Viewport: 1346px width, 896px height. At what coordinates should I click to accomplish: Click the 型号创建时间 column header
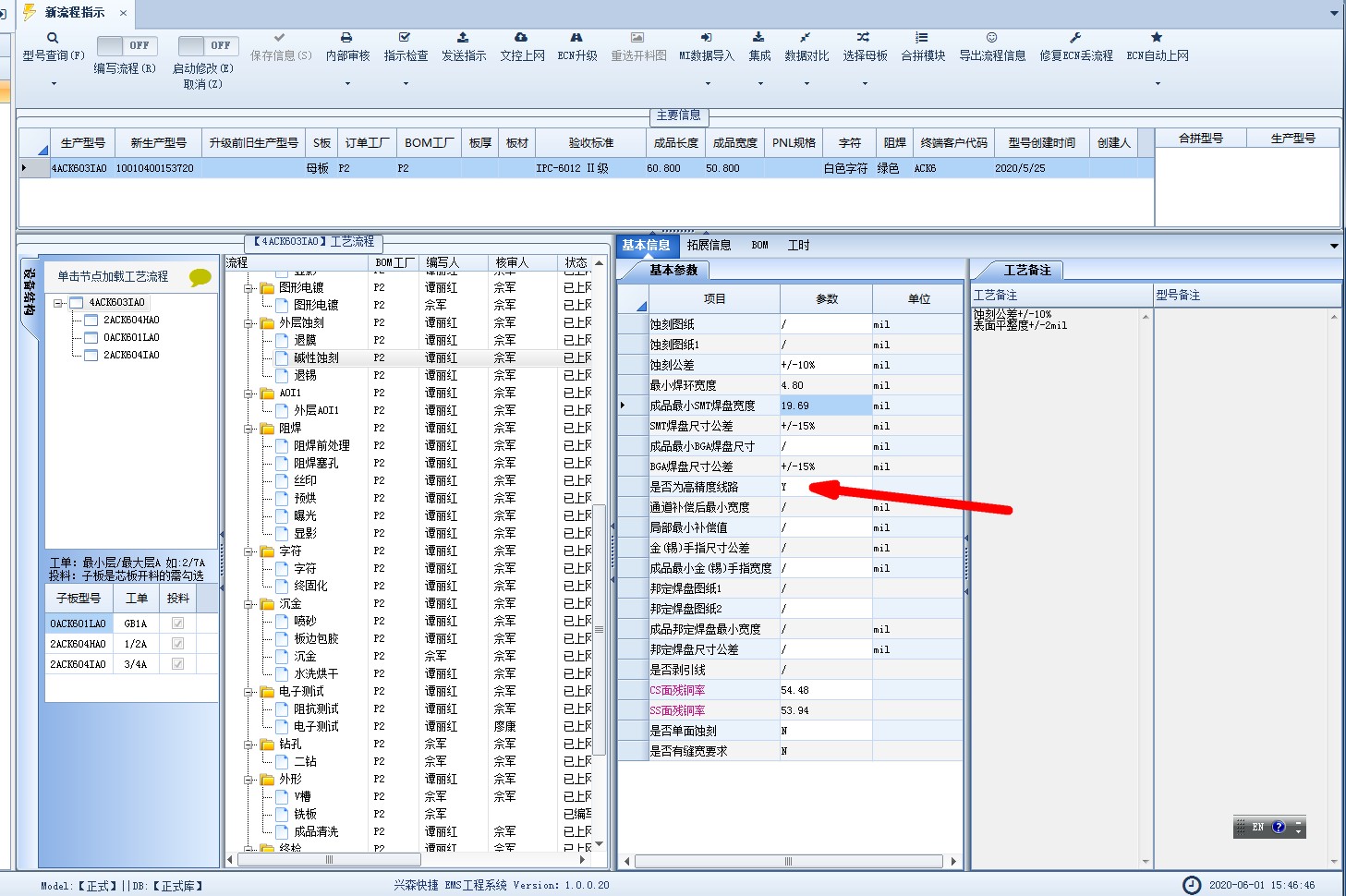click(x=1041, y=142)
